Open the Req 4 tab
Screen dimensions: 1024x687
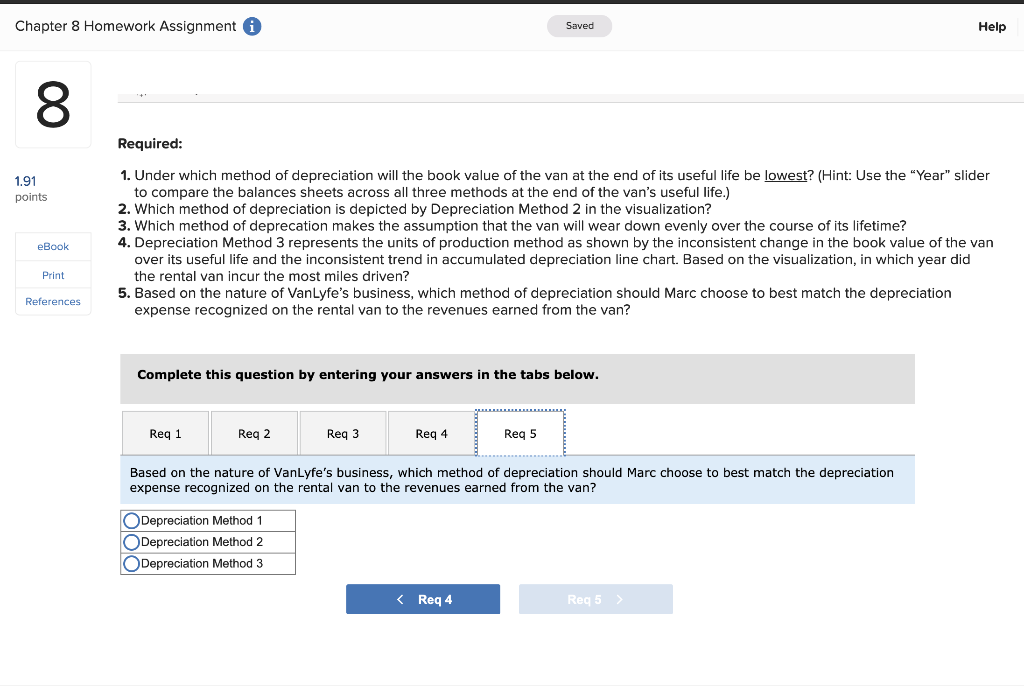click(430, 432)
